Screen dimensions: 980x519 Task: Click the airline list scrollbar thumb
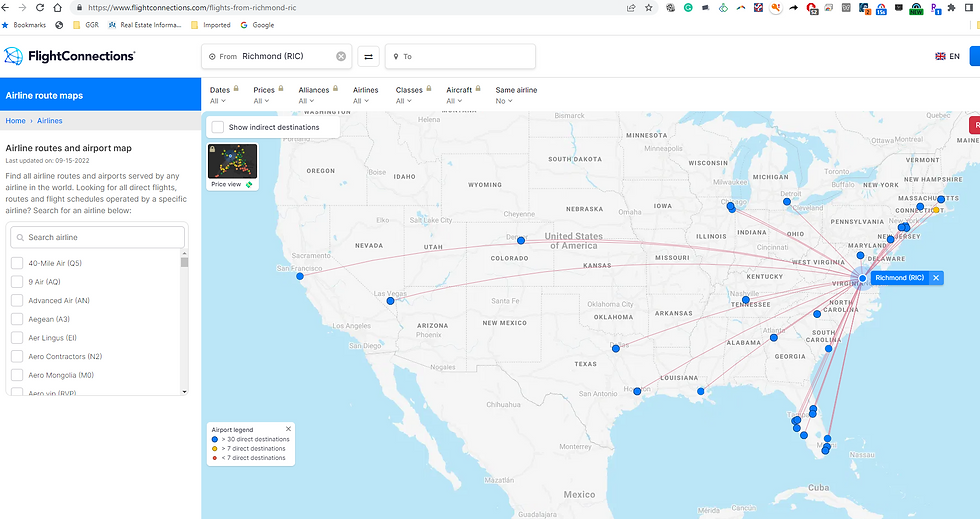coord(184,262)
